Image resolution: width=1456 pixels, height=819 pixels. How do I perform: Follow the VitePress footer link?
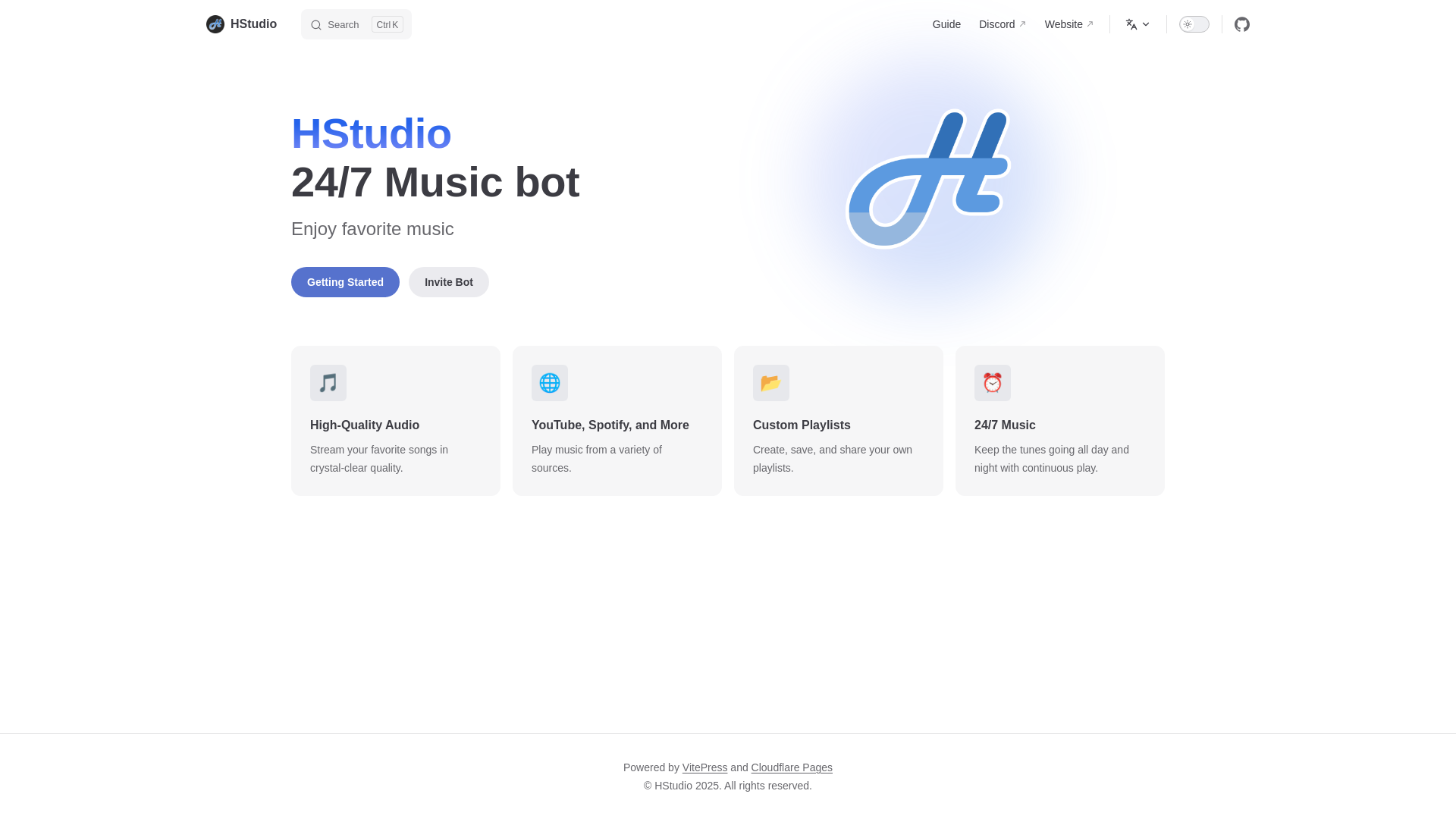704,767
